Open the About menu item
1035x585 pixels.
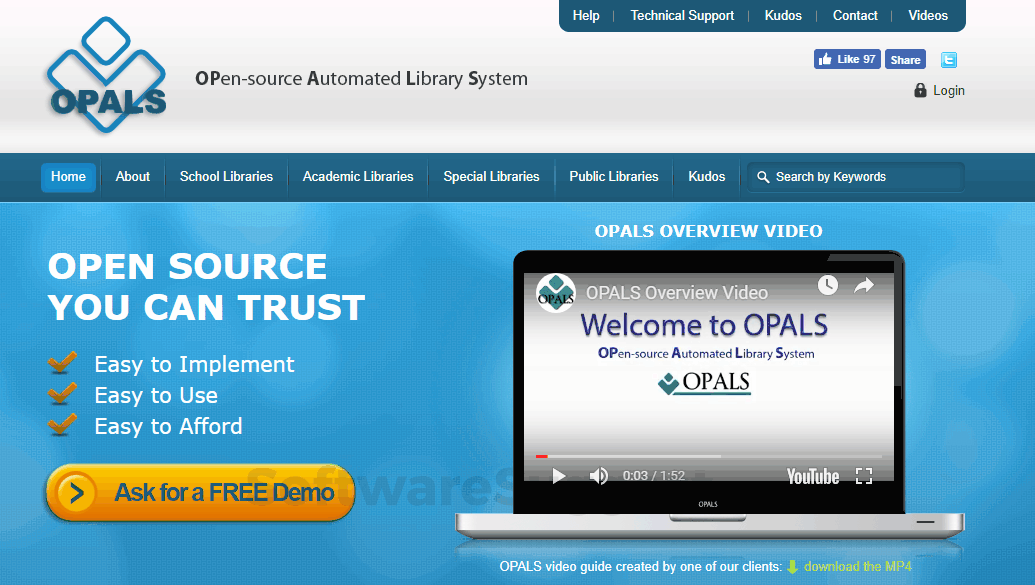(133, 177)
